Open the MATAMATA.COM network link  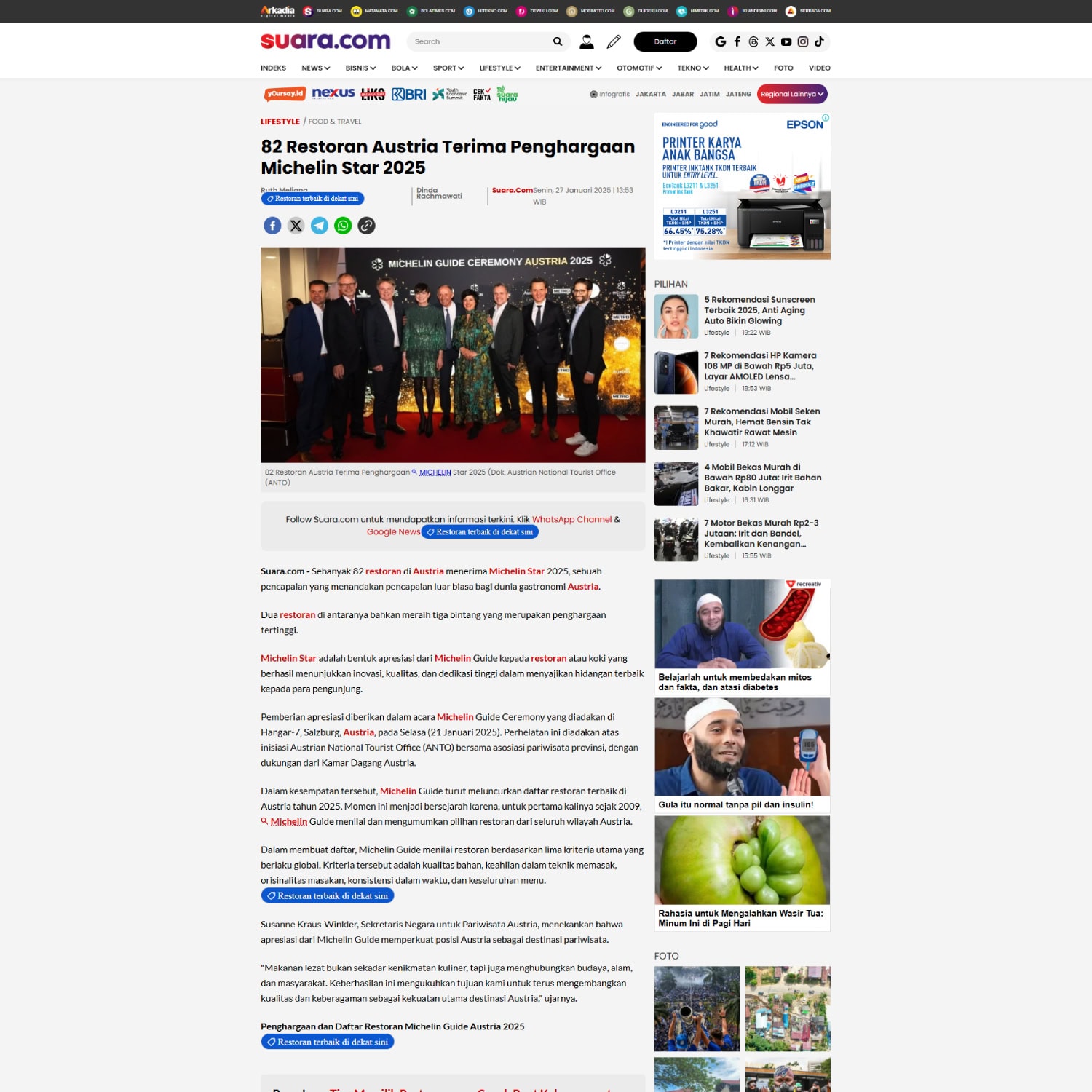(x=375, y=11)
